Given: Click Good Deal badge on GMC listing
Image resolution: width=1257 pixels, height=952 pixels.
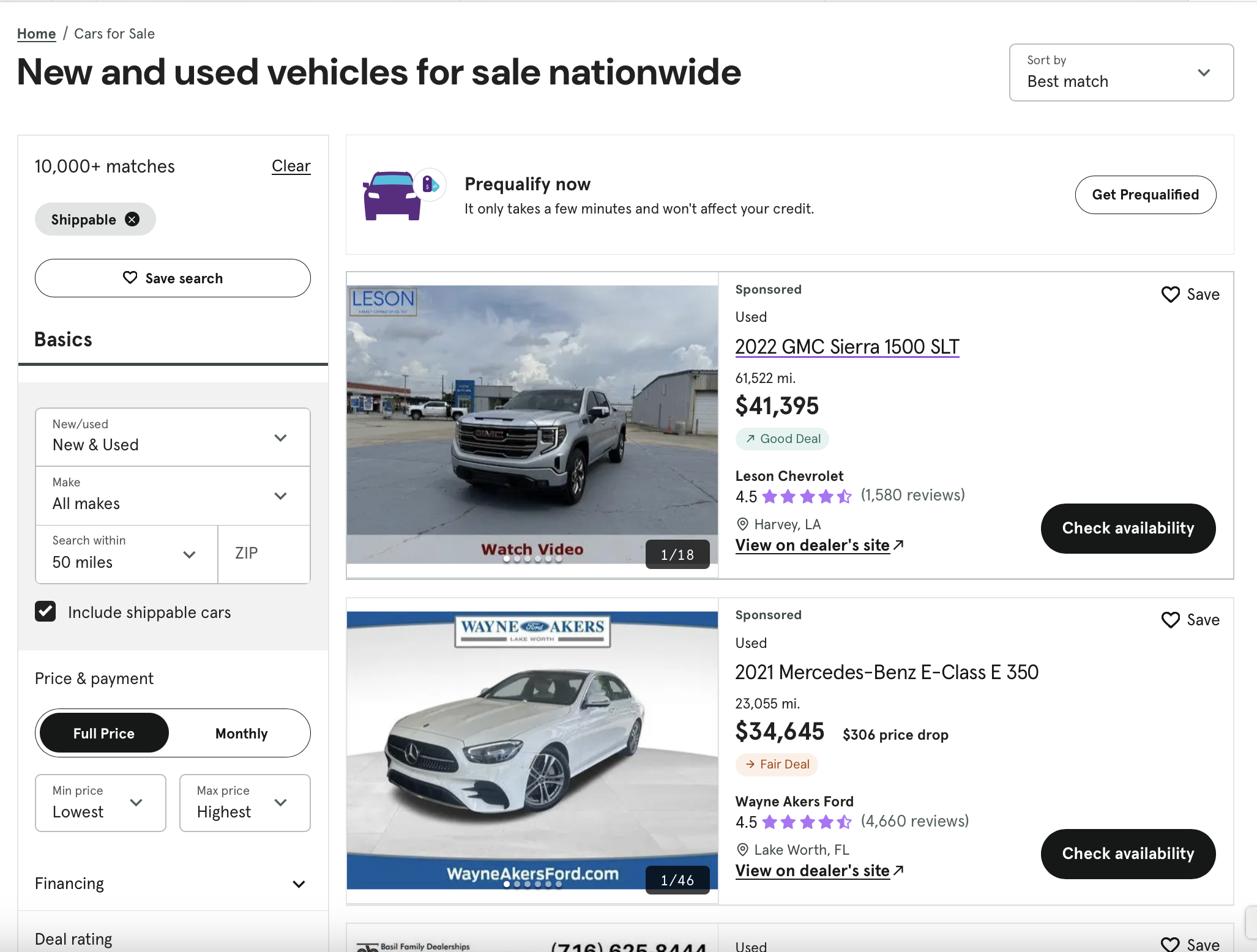Looking at the screenshot, I should [x=783, y=439].
